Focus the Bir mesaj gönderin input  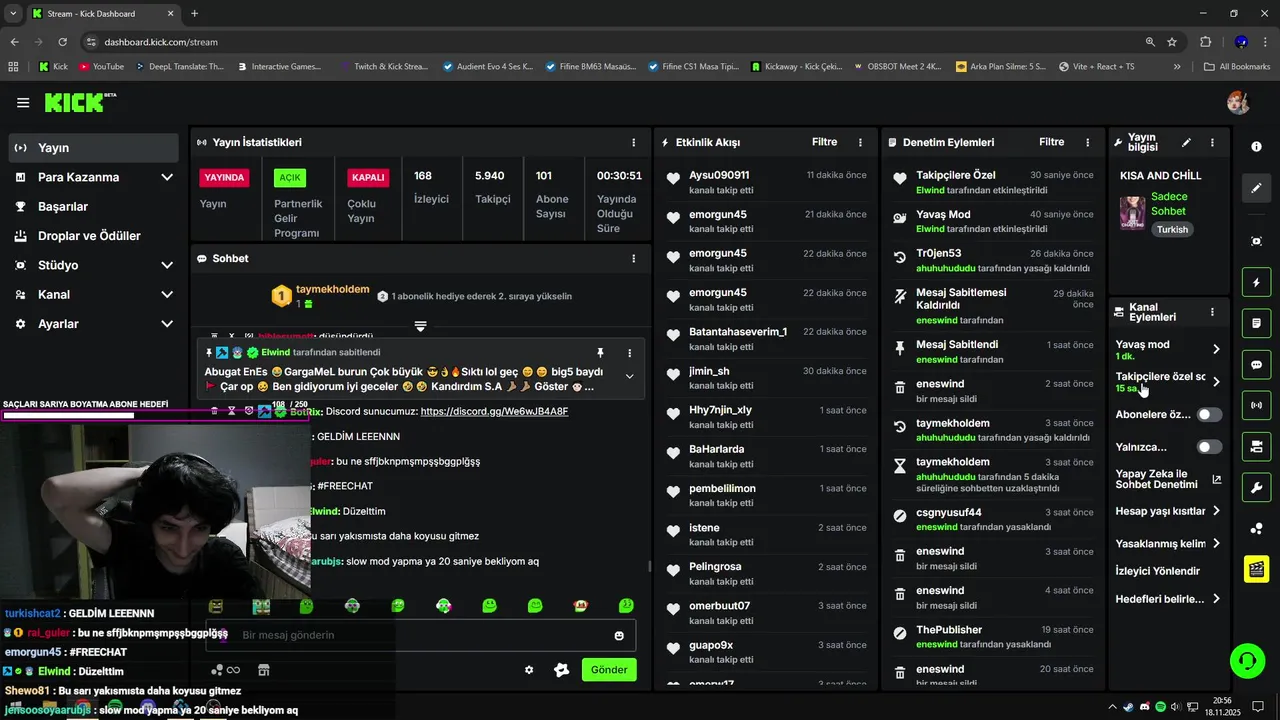[x=420, y=635]
